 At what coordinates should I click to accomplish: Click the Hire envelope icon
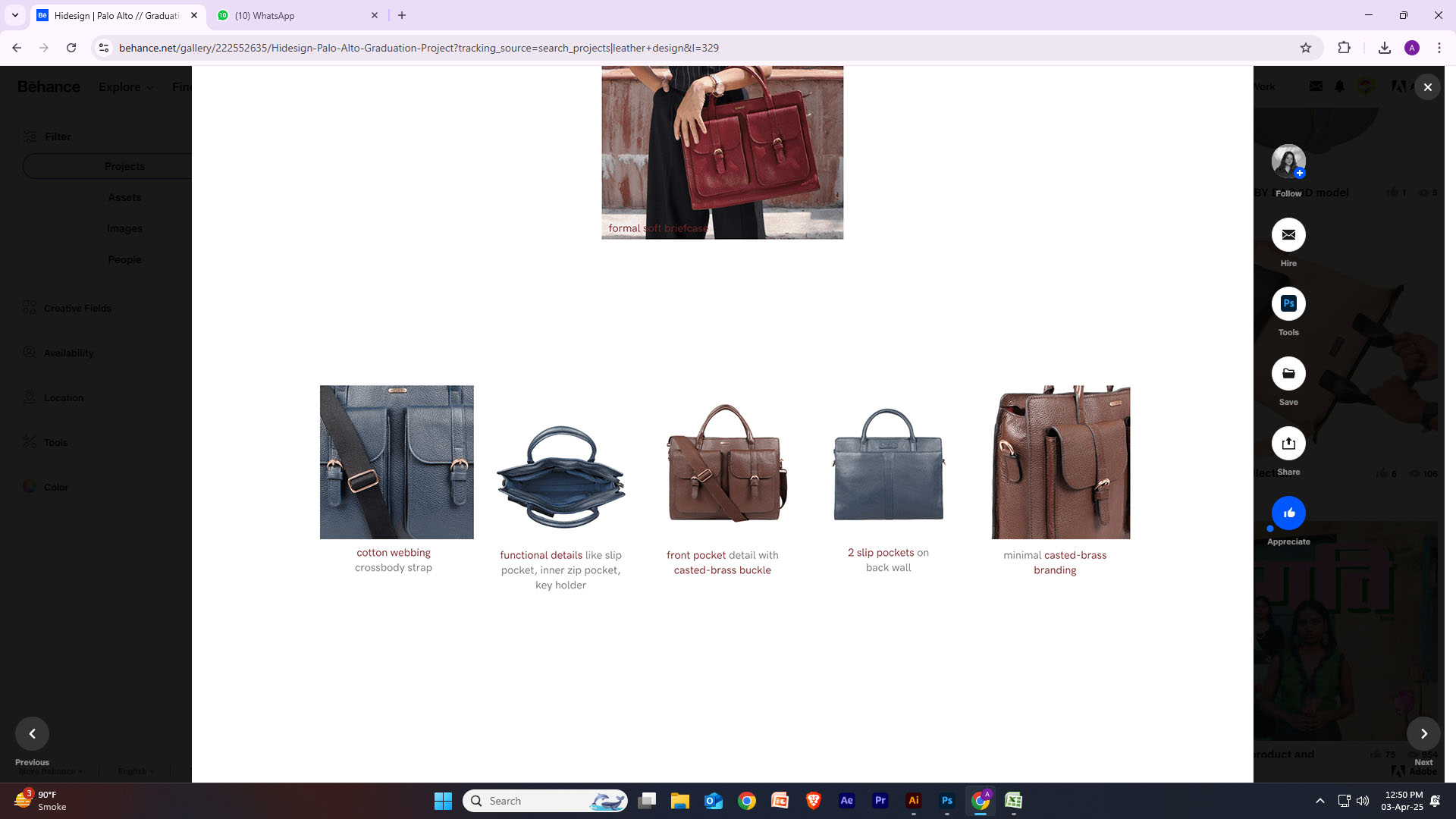[x=1288, y=235]
